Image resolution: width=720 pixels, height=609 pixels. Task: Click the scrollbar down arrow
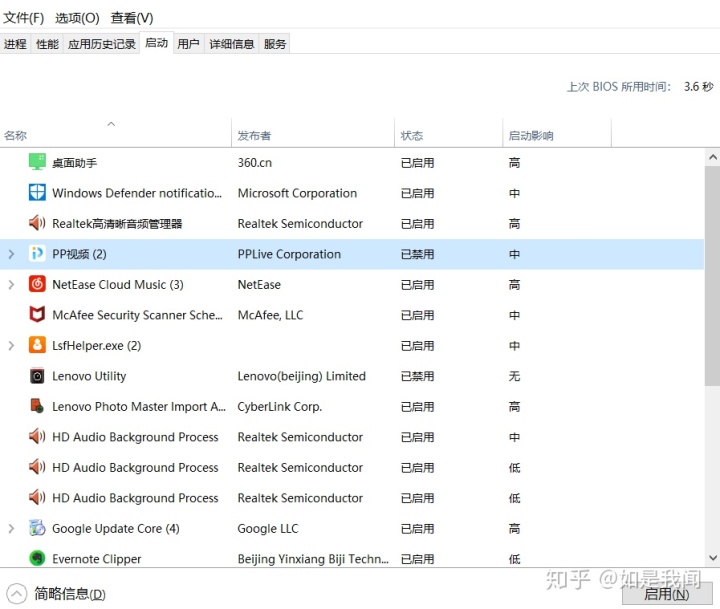(x=713, y=558)
